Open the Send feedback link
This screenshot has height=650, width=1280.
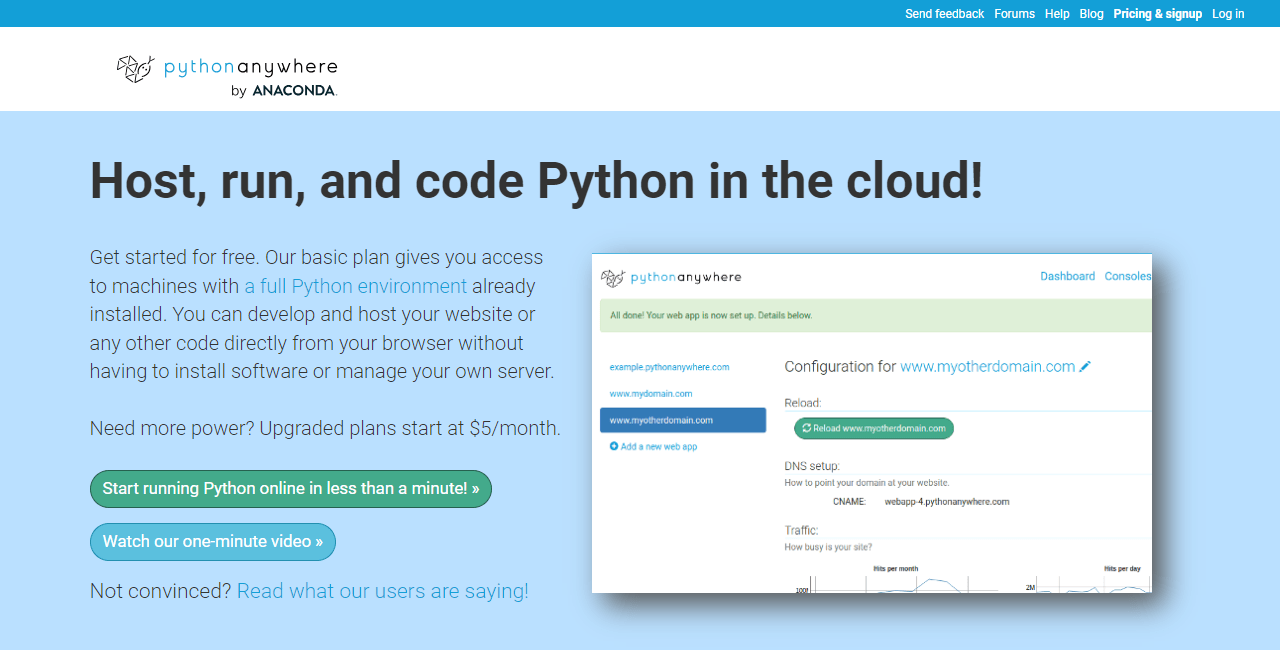tap(944, 14)
